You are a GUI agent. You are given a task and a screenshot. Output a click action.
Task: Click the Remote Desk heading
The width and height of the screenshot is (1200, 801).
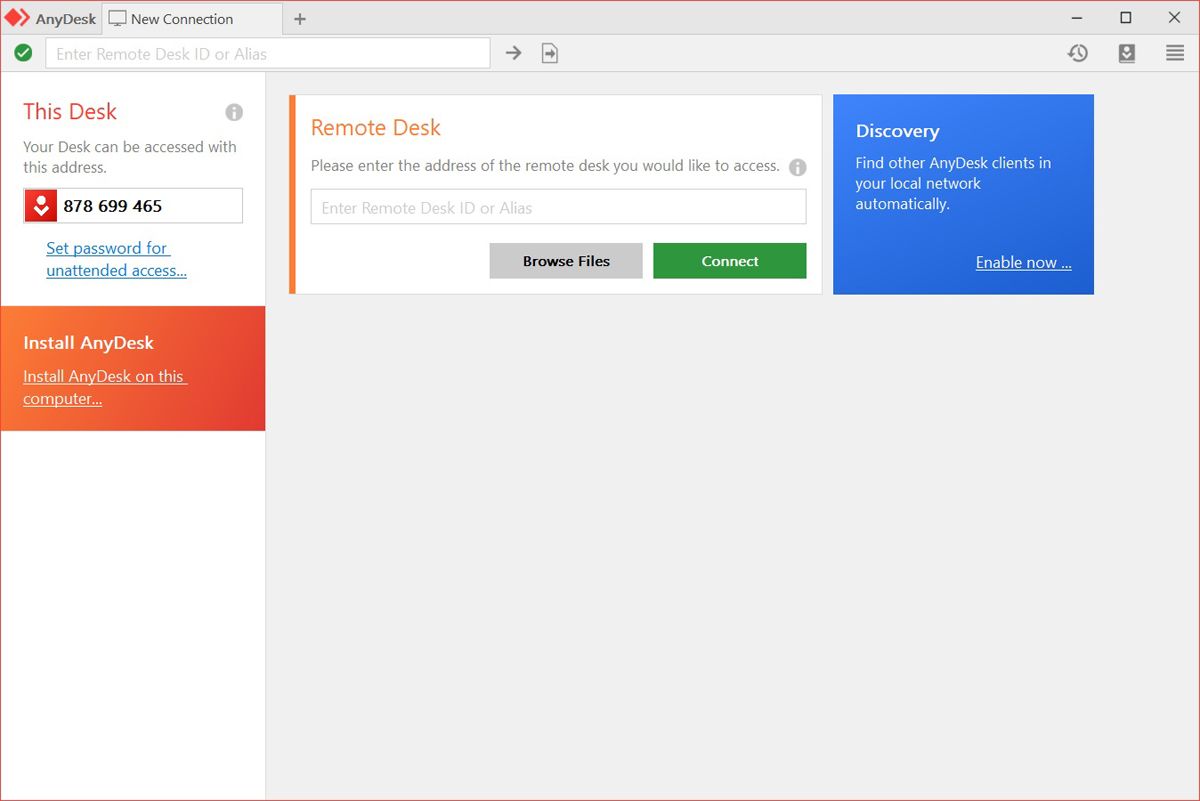coord(376,128)
